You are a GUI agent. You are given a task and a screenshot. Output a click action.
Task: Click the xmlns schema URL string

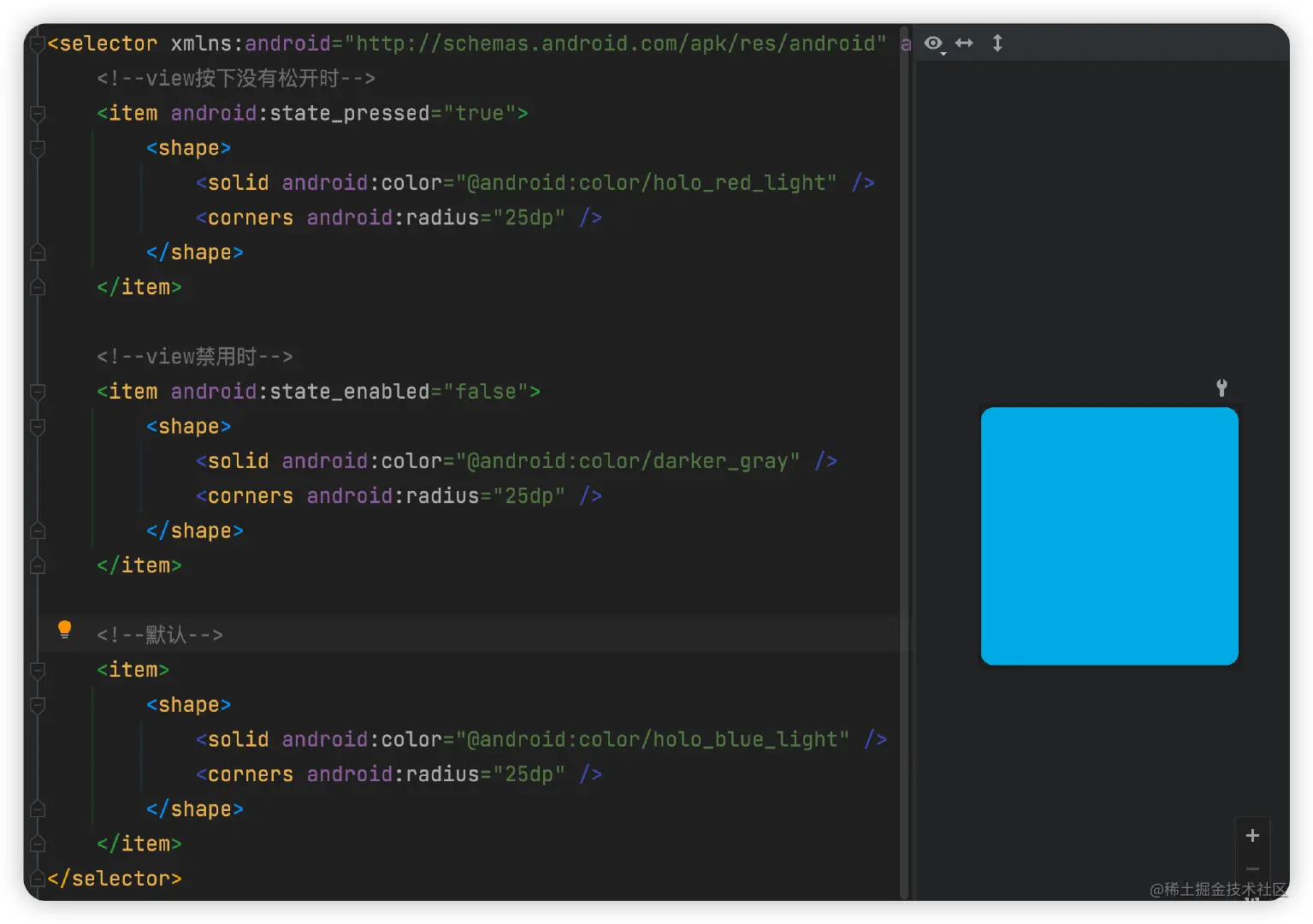[x=615, y=43]
